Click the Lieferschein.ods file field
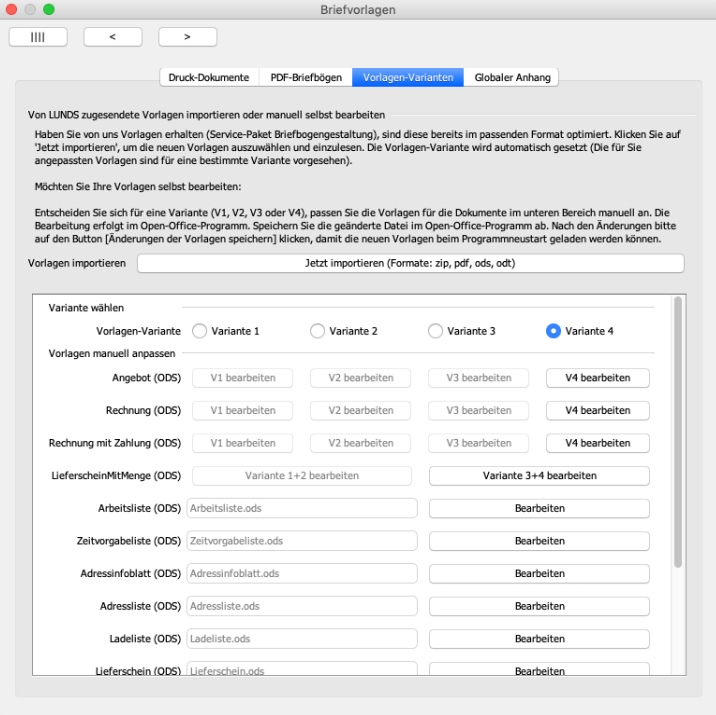The height and width of the screenshot is (715, 716). pyautogui.click(x=302, y=669)
